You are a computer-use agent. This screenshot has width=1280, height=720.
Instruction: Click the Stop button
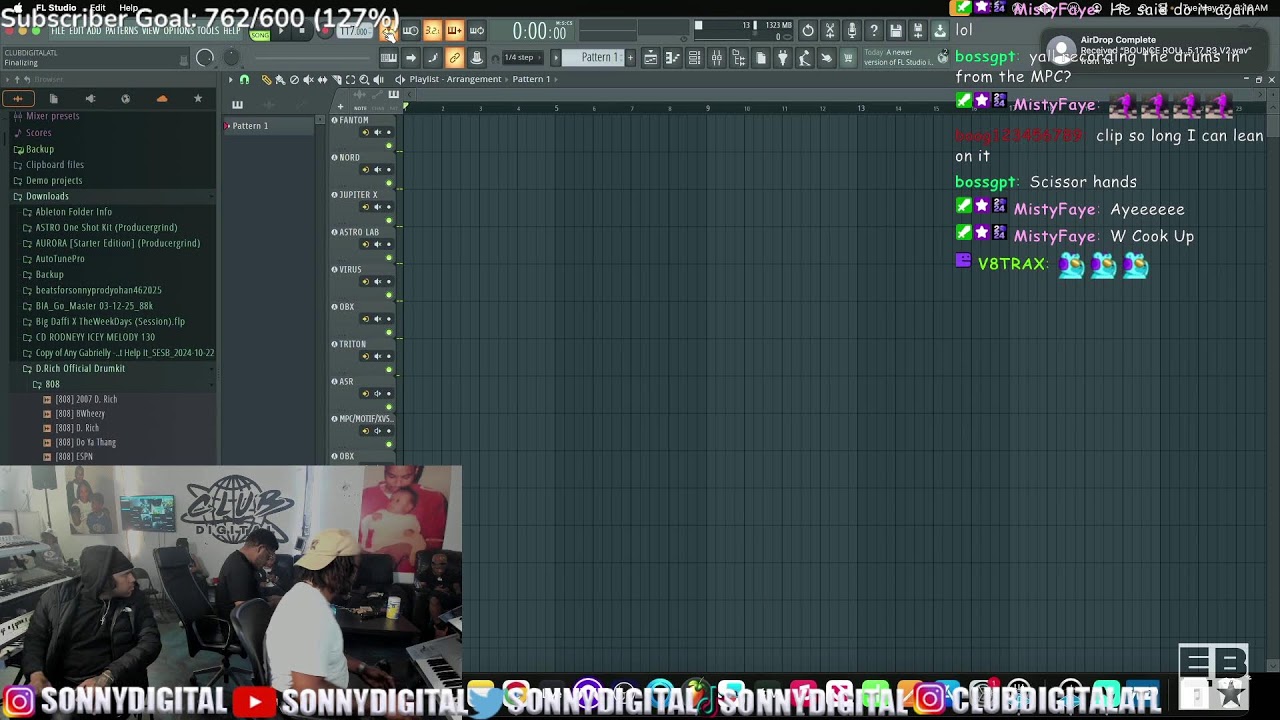(x=302, y=31)
